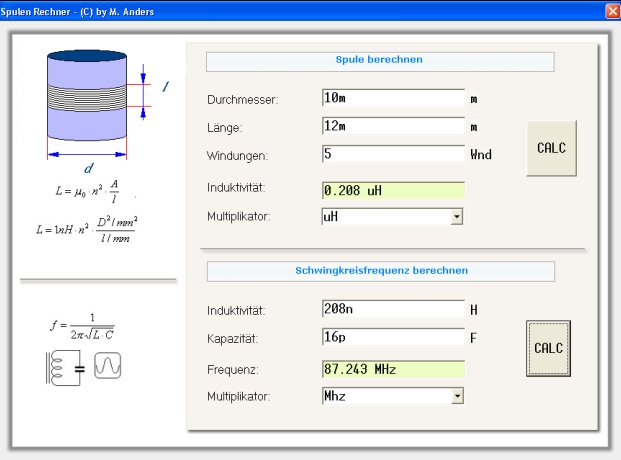The height and width of the screenshot is (460, 621).
Task: Click the uH multiplier combo box field
Action: 392,217
